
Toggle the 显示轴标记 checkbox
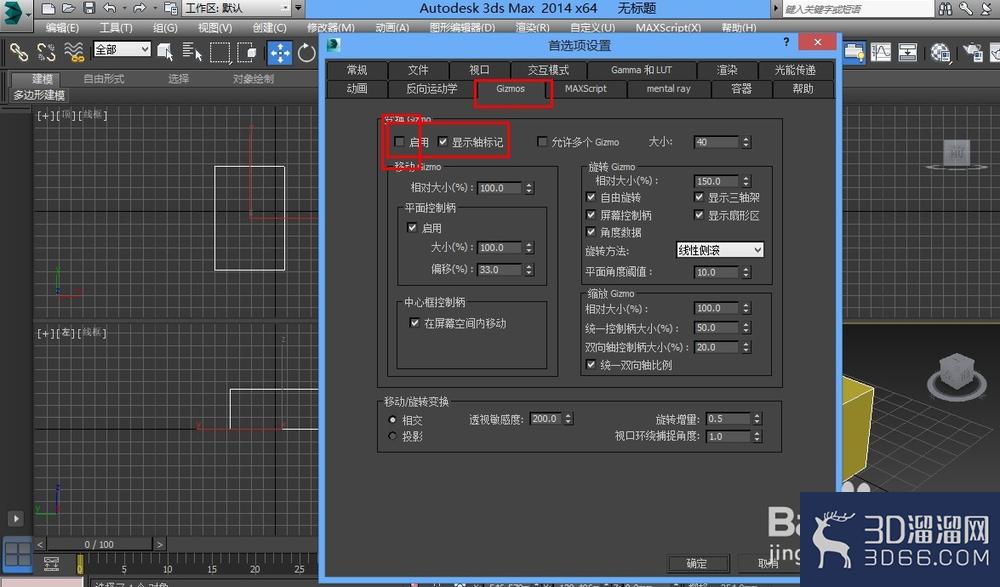[x=443, y=142]
